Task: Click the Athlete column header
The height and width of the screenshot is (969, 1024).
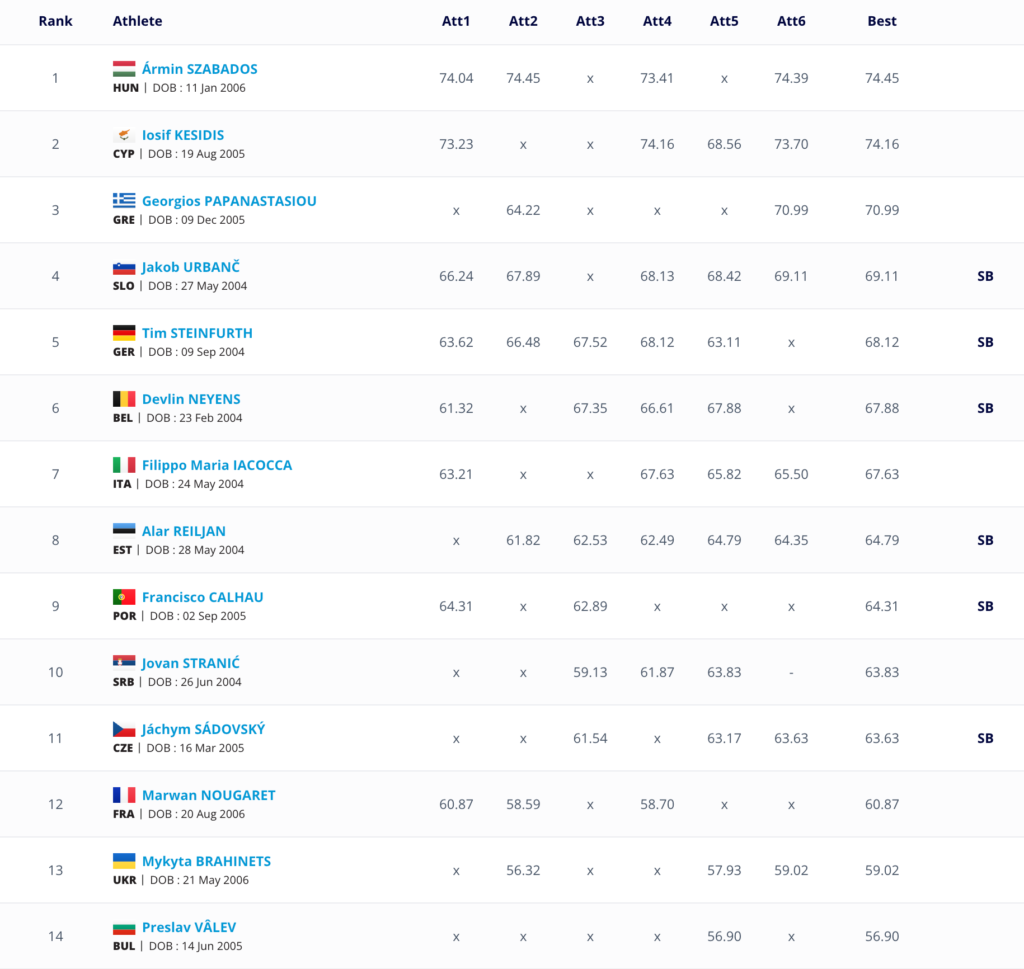Action: 137,21
